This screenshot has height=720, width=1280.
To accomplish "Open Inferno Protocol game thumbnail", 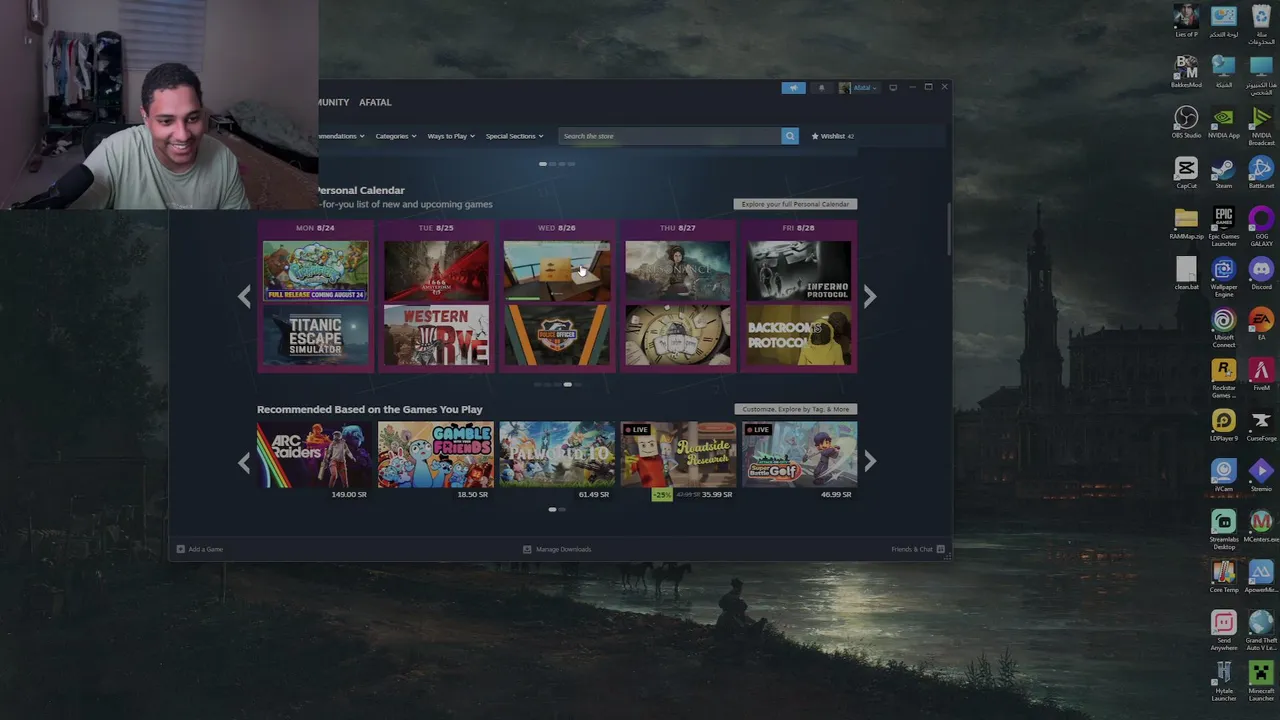I will (799, 270).
